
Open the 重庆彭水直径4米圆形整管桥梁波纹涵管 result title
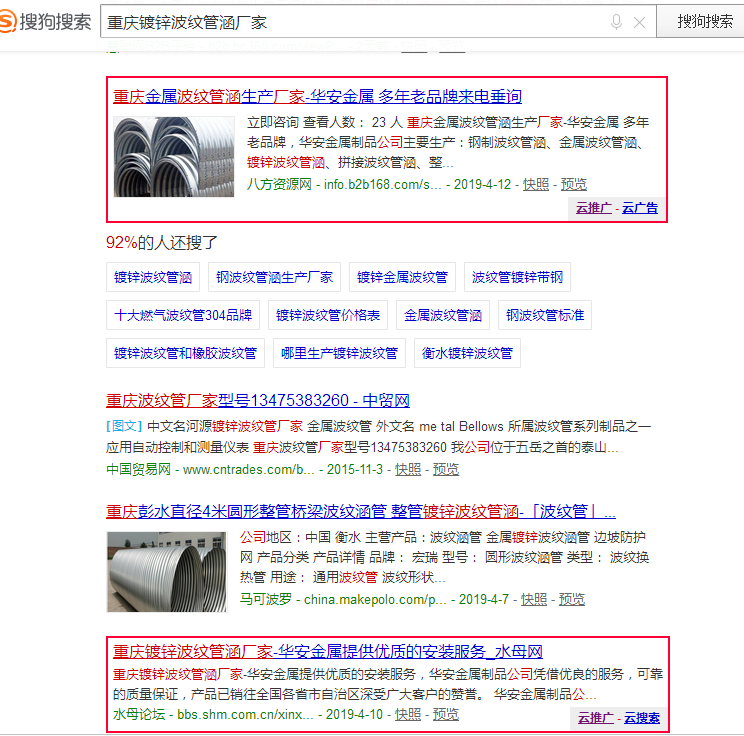[x=361, y=512]
